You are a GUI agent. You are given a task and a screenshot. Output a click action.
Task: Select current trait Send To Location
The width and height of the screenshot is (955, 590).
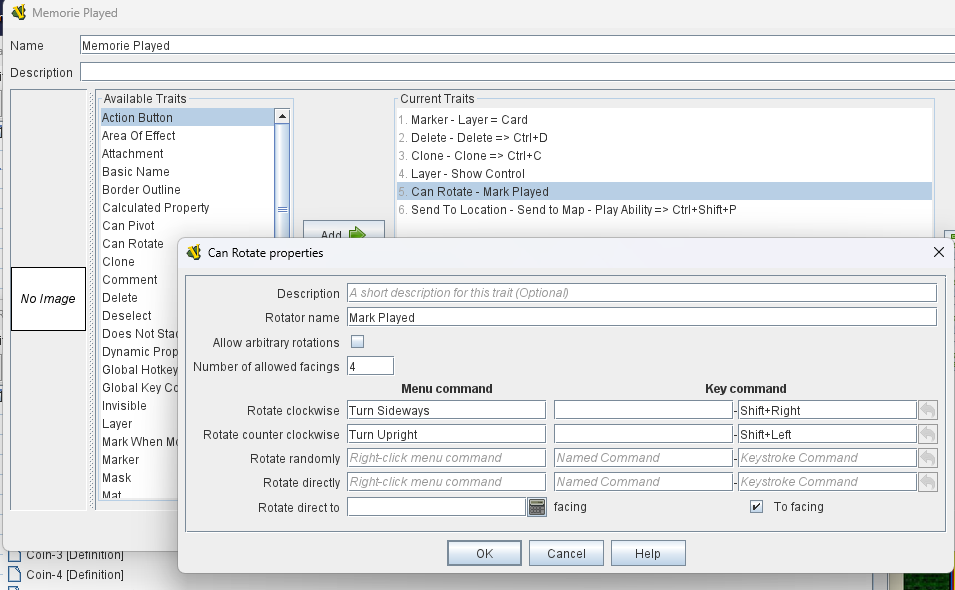[664, 209]
